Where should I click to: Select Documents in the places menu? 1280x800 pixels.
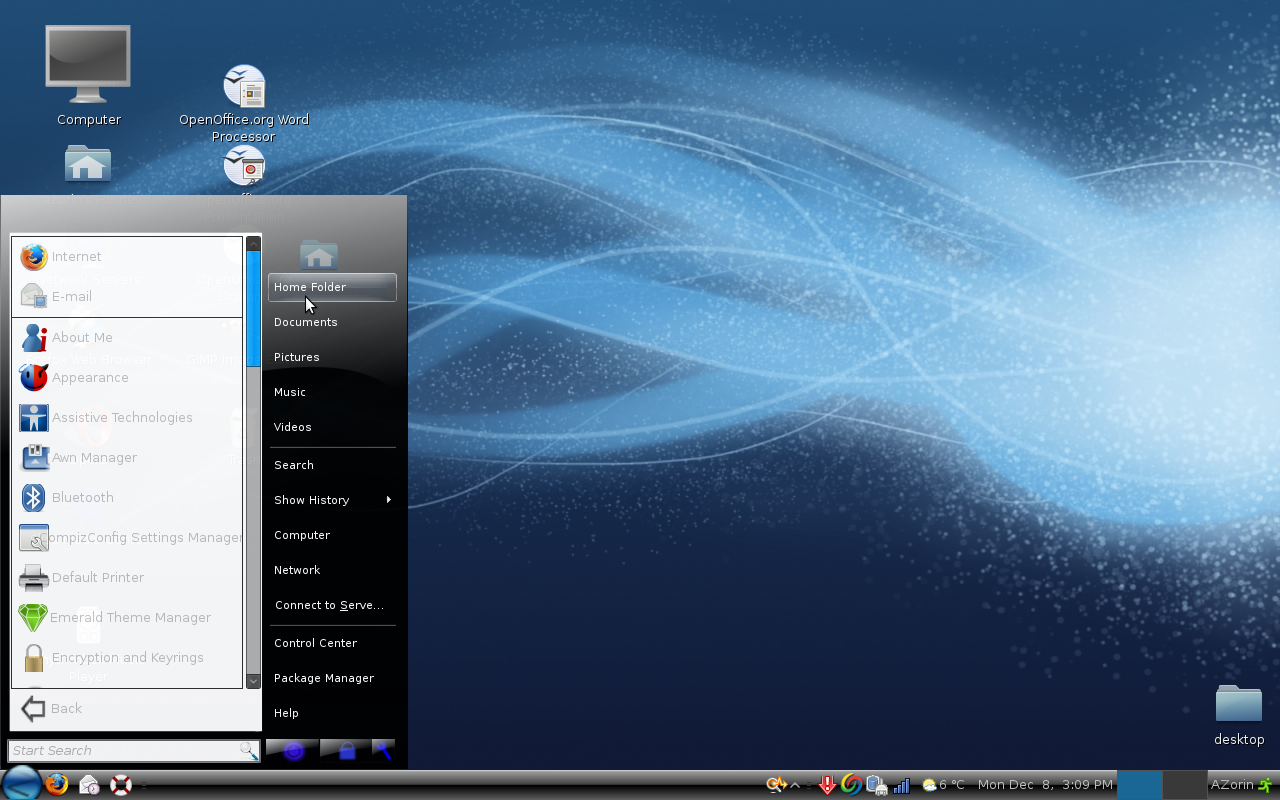tap(306, 321)
